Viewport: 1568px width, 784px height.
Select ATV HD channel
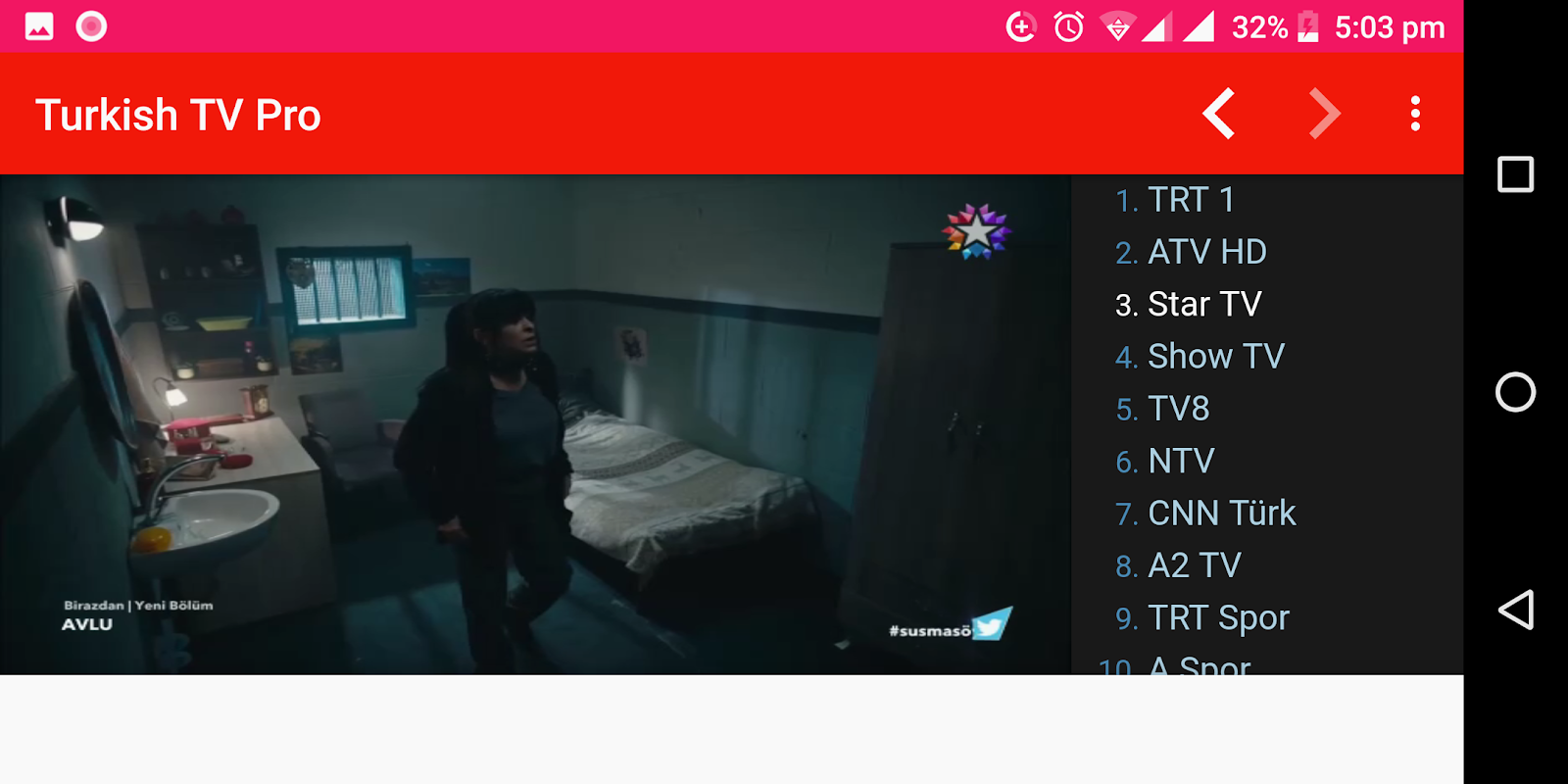click(1191, 252)
